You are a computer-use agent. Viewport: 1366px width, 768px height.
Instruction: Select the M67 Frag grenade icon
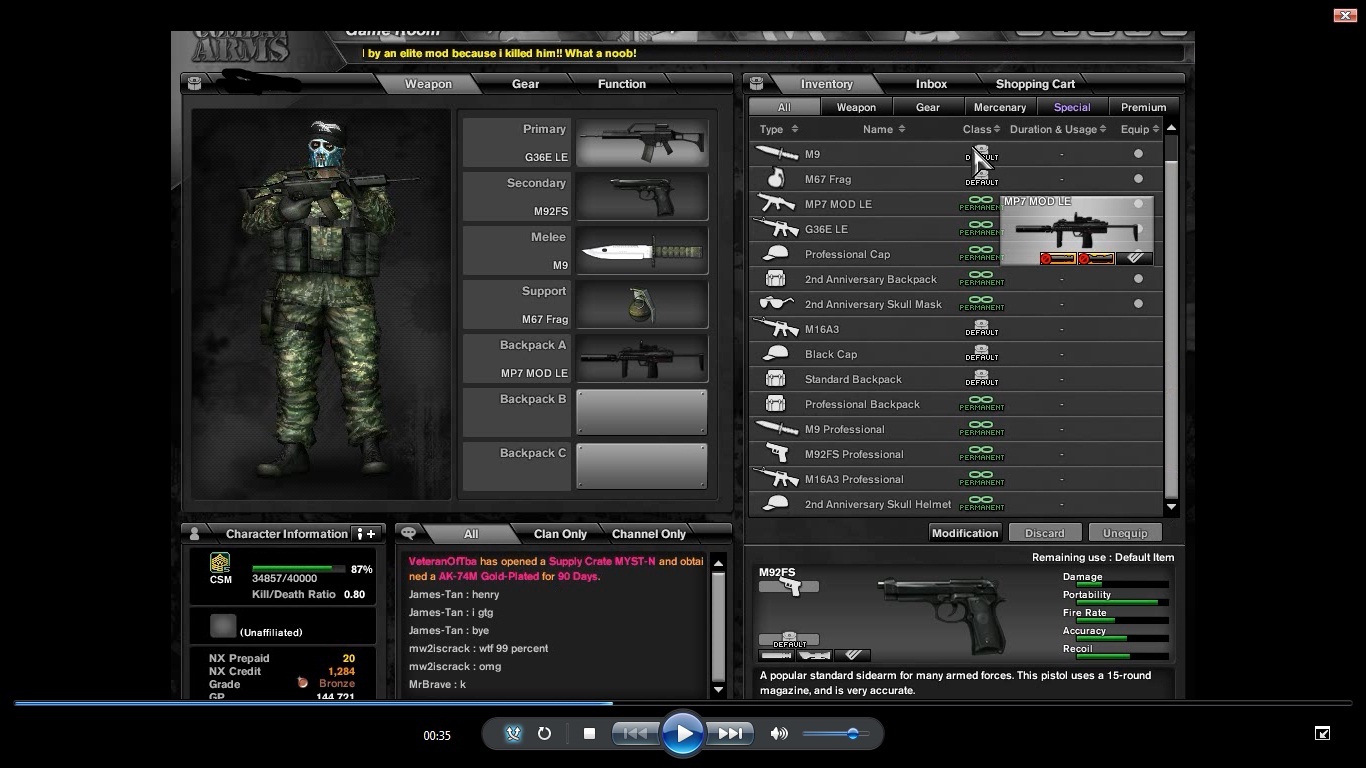coord(775,179)
